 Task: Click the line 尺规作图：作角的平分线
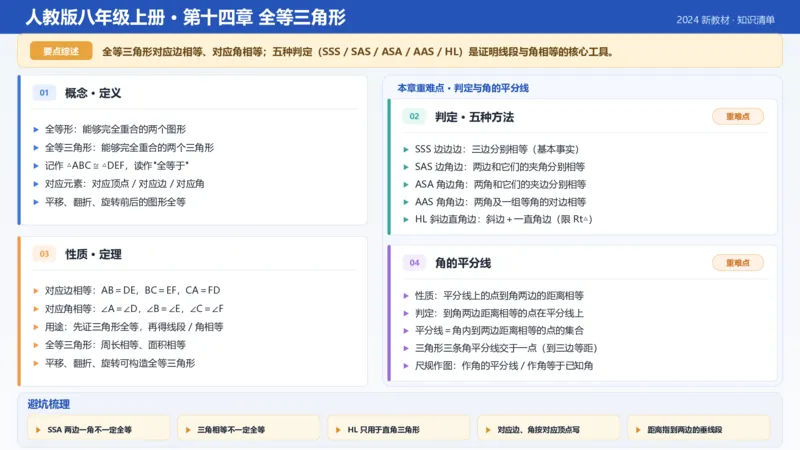point(504,365)
